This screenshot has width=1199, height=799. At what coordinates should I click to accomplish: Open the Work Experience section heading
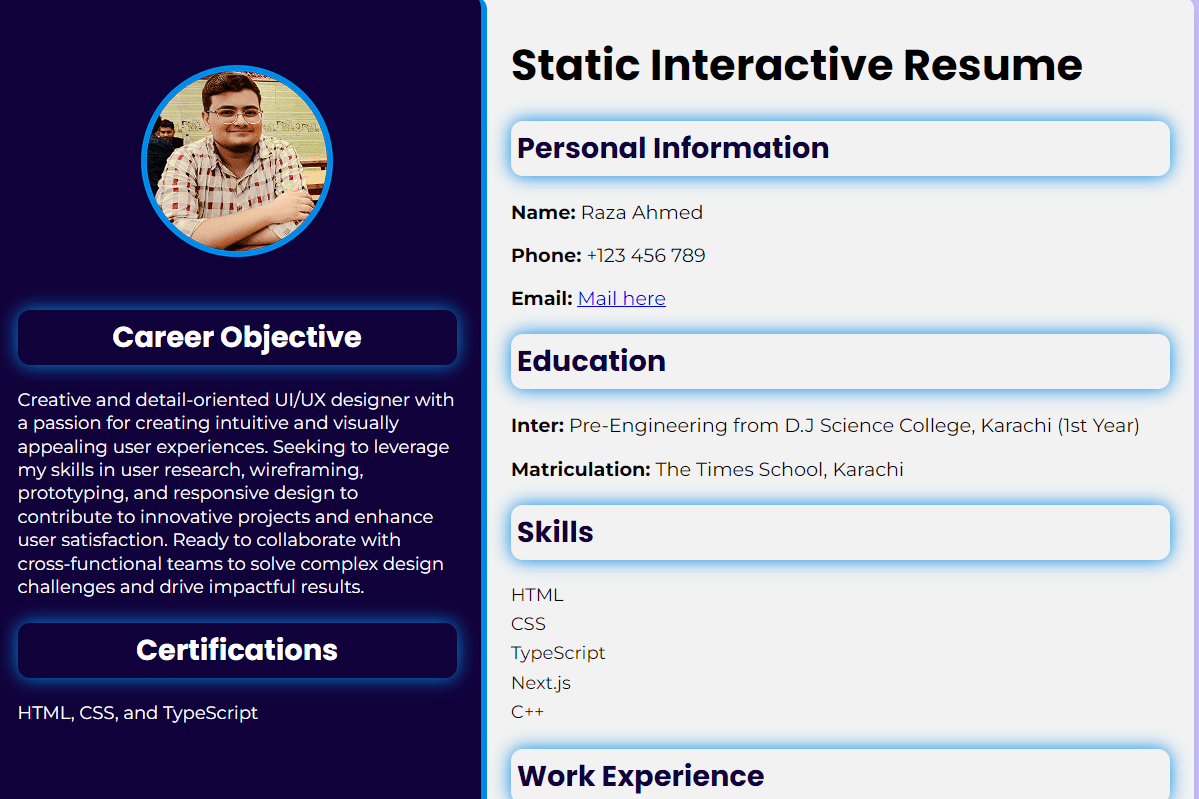click(x=840, y=775)
